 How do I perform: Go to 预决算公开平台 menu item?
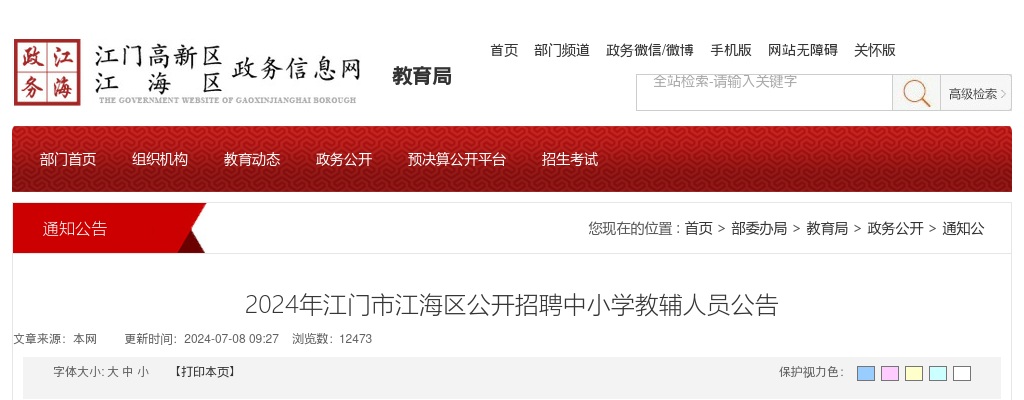456,159
